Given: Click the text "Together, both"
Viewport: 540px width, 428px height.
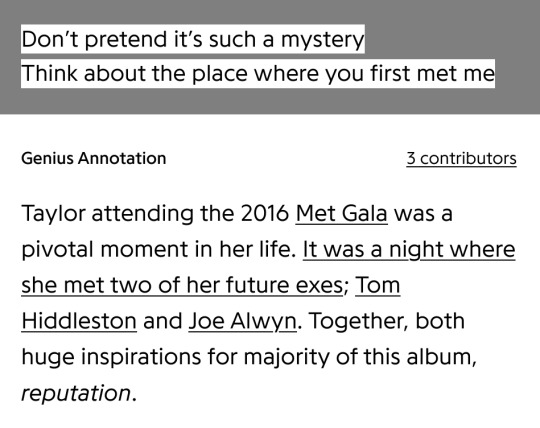Looking at the screenshot, I should point(386,321).
